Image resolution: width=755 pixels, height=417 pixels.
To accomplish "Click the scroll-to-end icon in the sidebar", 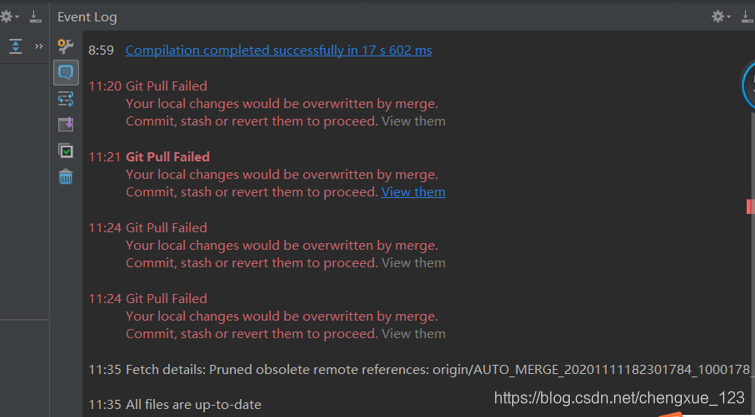I will pos(65,124).
